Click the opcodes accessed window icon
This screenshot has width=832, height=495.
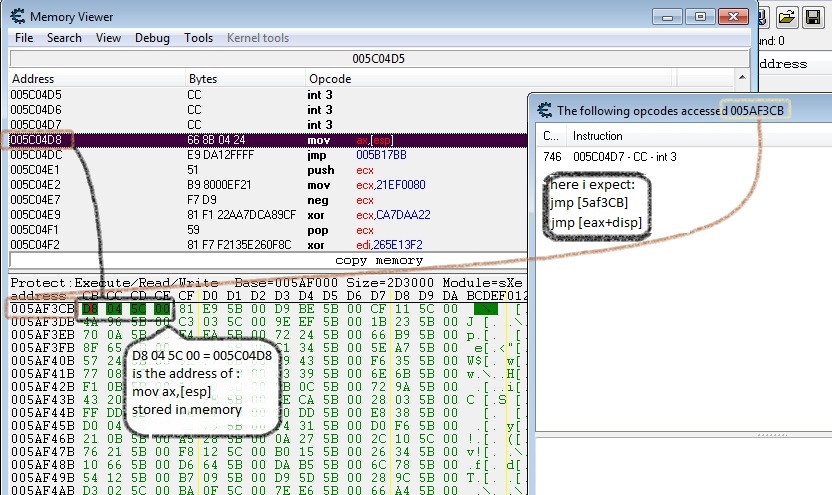545,110
